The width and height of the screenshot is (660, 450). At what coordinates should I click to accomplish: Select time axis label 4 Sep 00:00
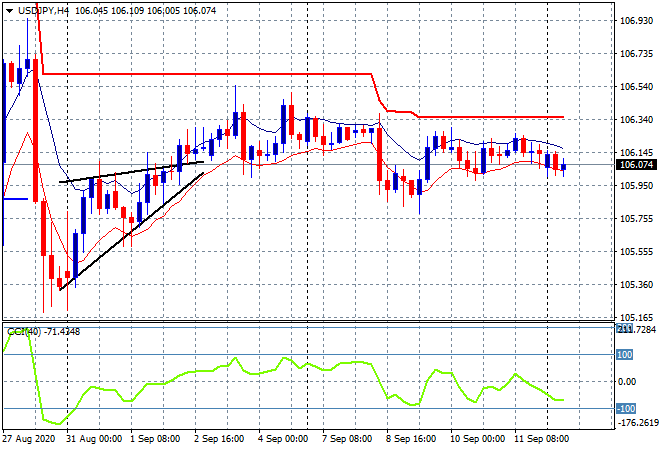tap(283, 439)
